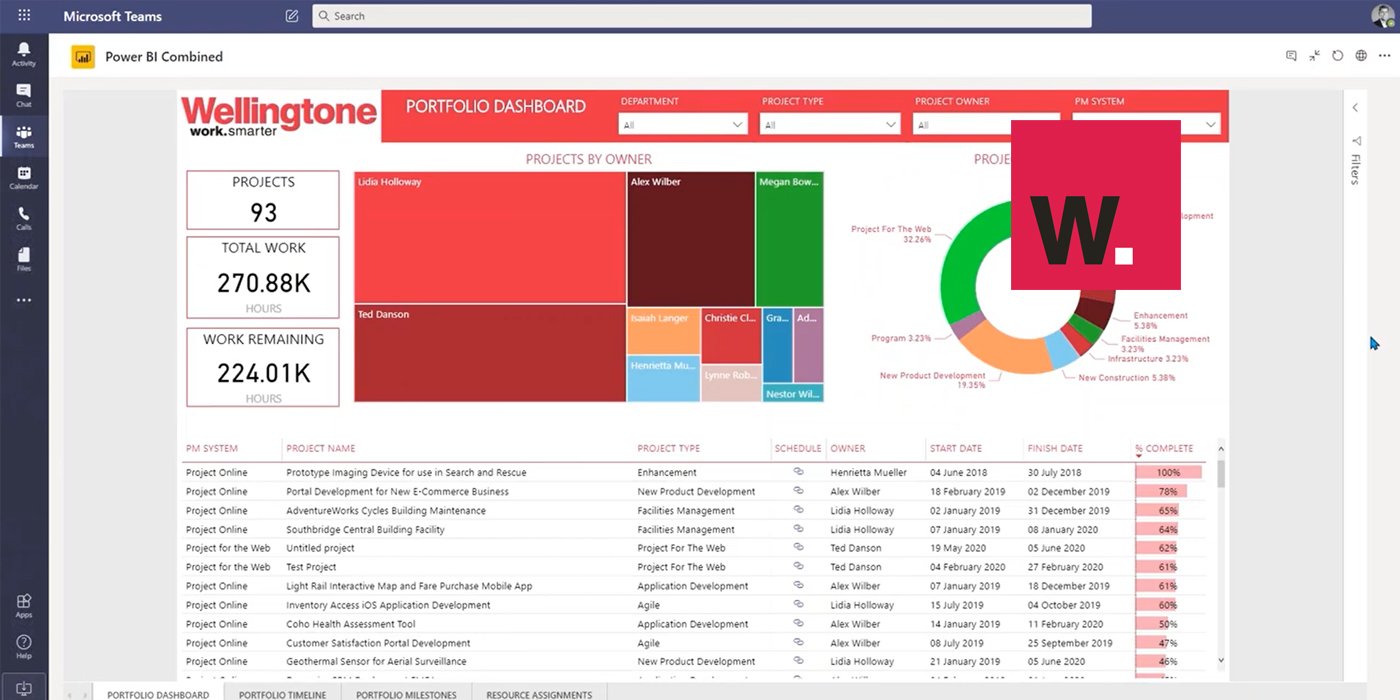Open the Apps store in sidebar
Viewport: 1400px width, 700px height.
[24, 606]
